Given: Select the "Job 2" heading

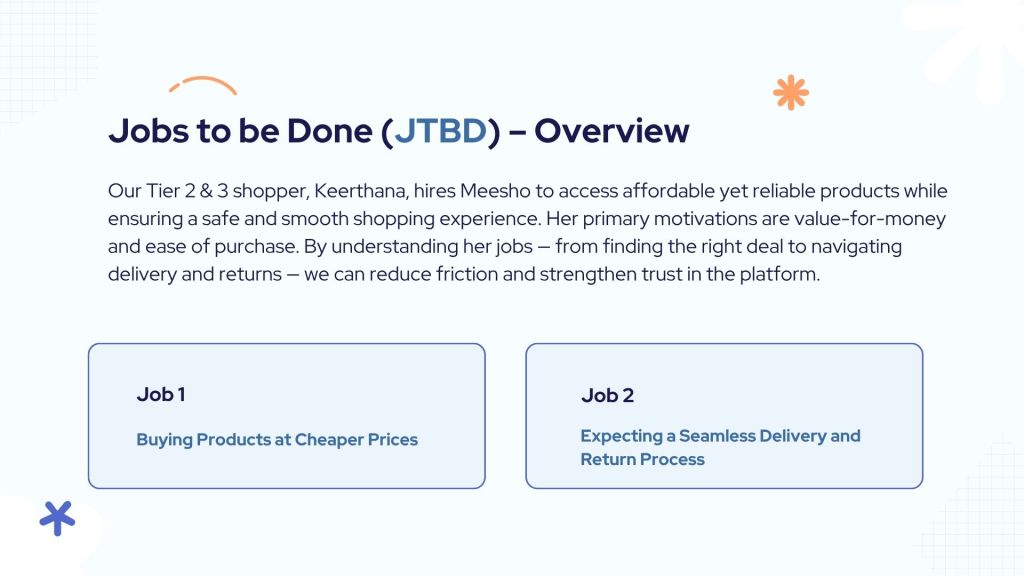Looking at the screenshot, I should coord(607,395).
